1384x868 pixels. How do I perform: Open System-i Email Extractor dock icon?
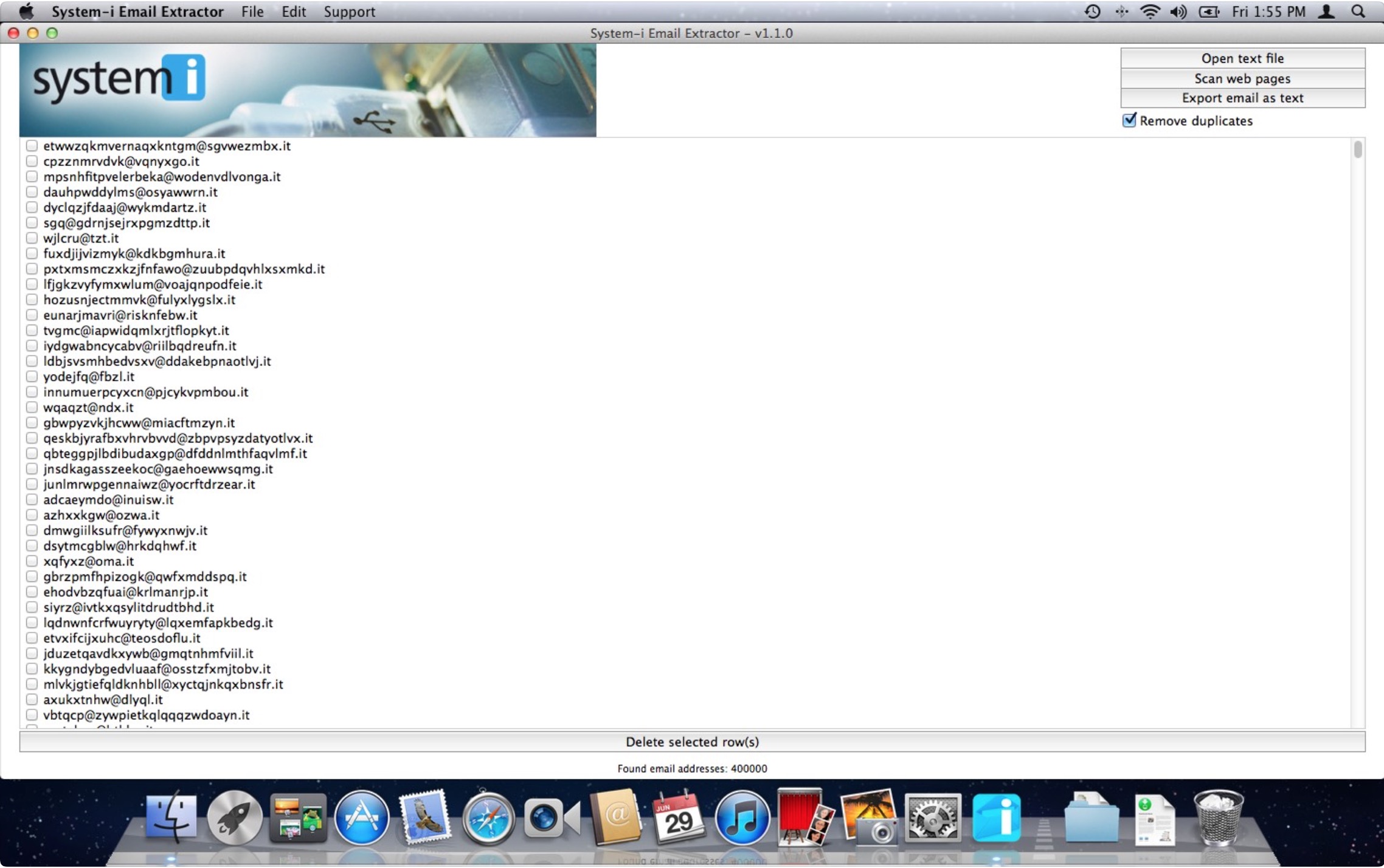pos(995,818)
